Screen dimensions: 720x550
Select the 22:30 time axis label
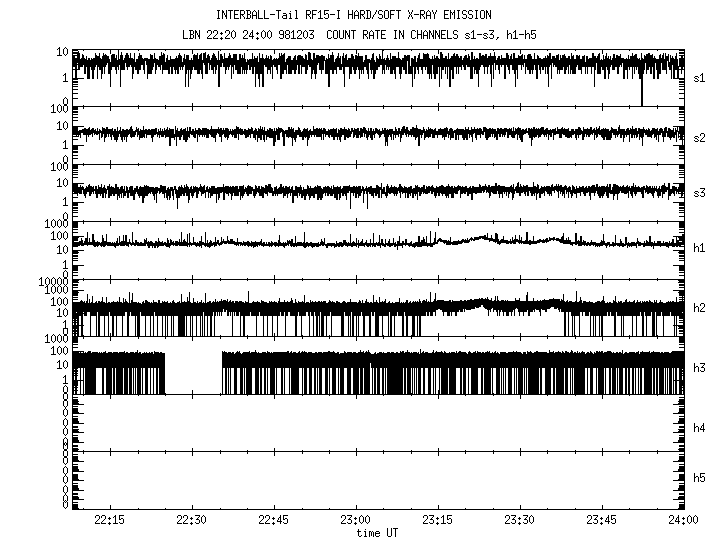191,520
